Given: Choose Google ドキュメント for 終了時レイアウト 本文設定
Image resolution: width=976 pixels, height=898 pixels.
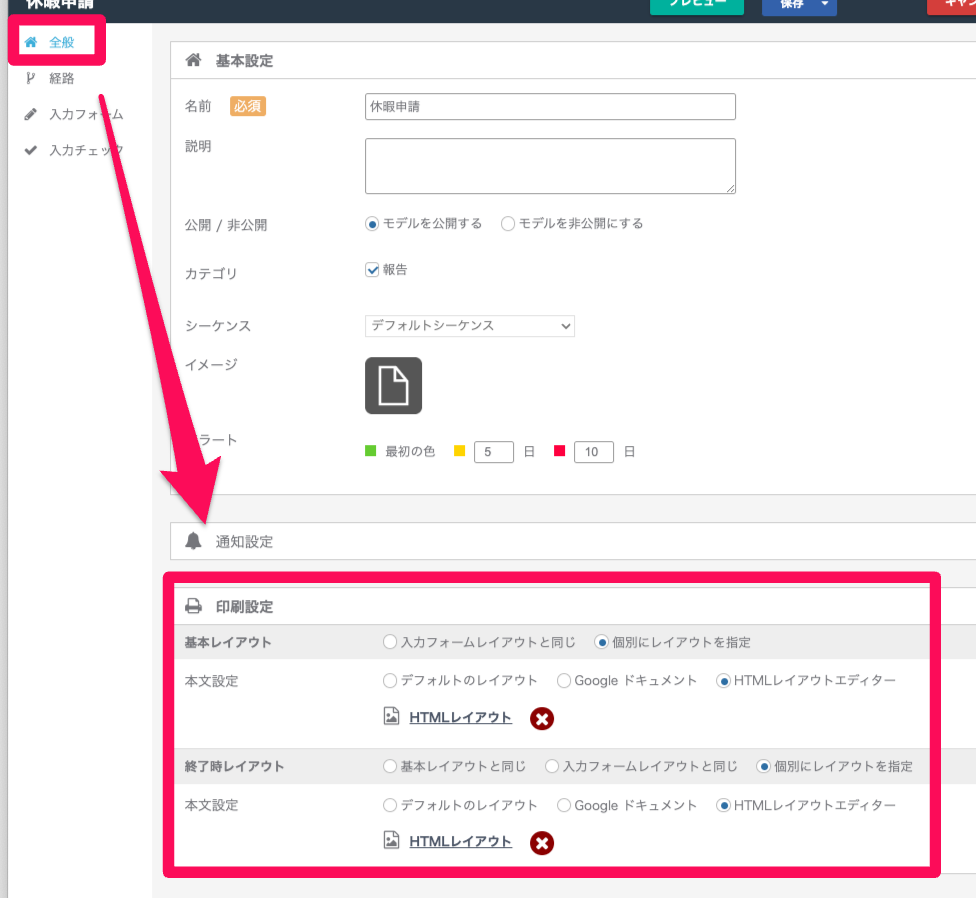Looking at the screenshot, I should pyautogui.click(x=564, y=805).
